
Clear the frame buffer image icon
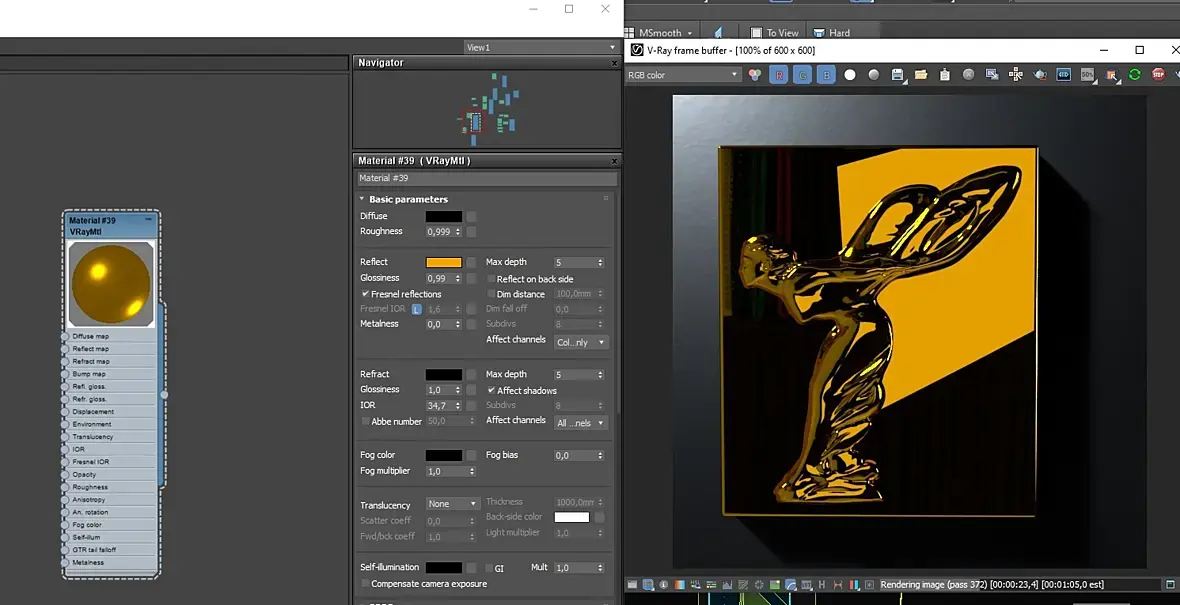click(969, 74)
